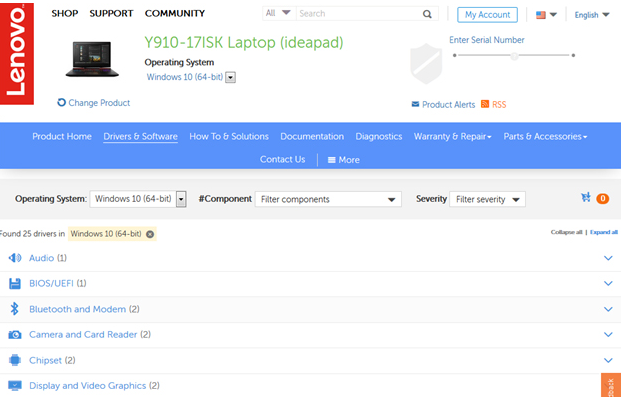Open the Filter components dropdown
This screenshot has width=630, height=406.
tap(328, 199)
